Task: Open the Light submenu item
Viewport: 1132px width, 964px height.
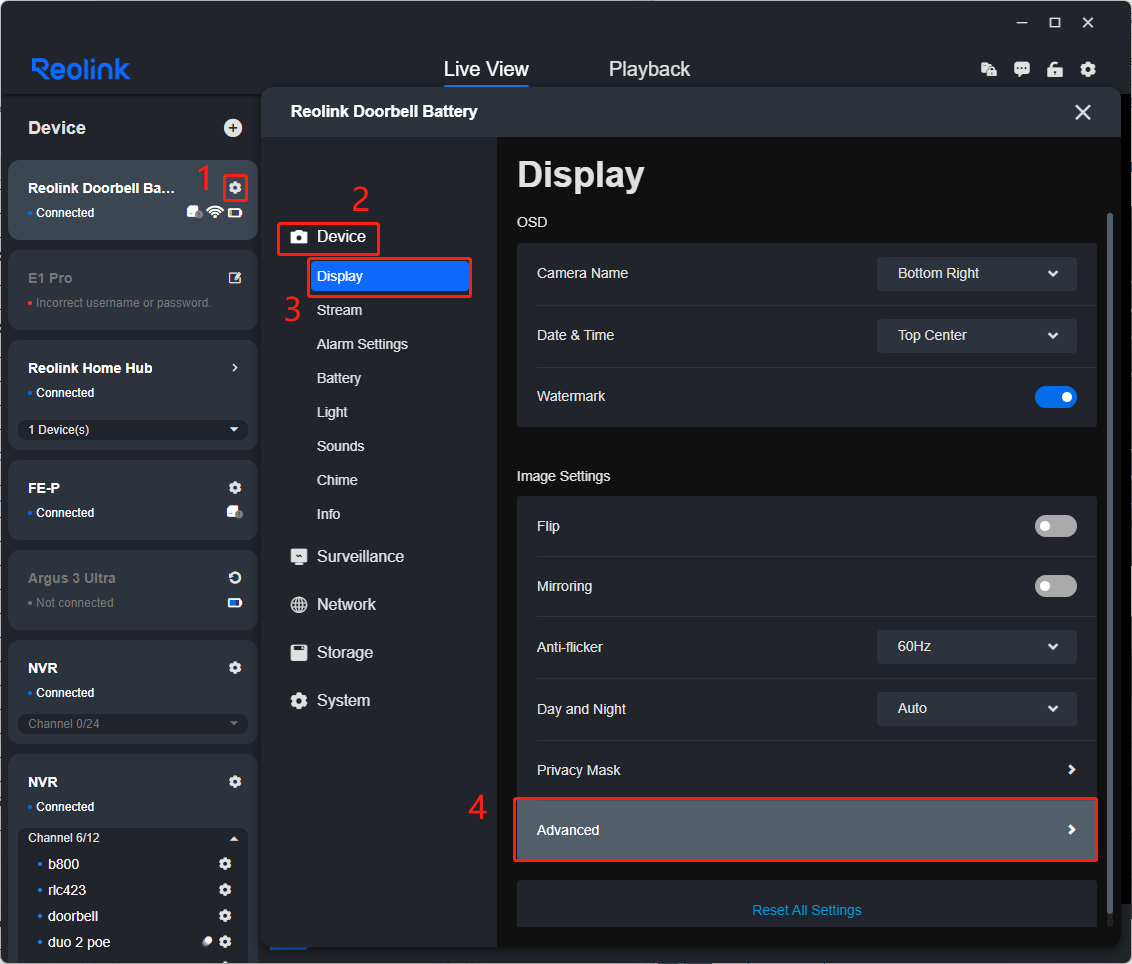Action: 332,412
